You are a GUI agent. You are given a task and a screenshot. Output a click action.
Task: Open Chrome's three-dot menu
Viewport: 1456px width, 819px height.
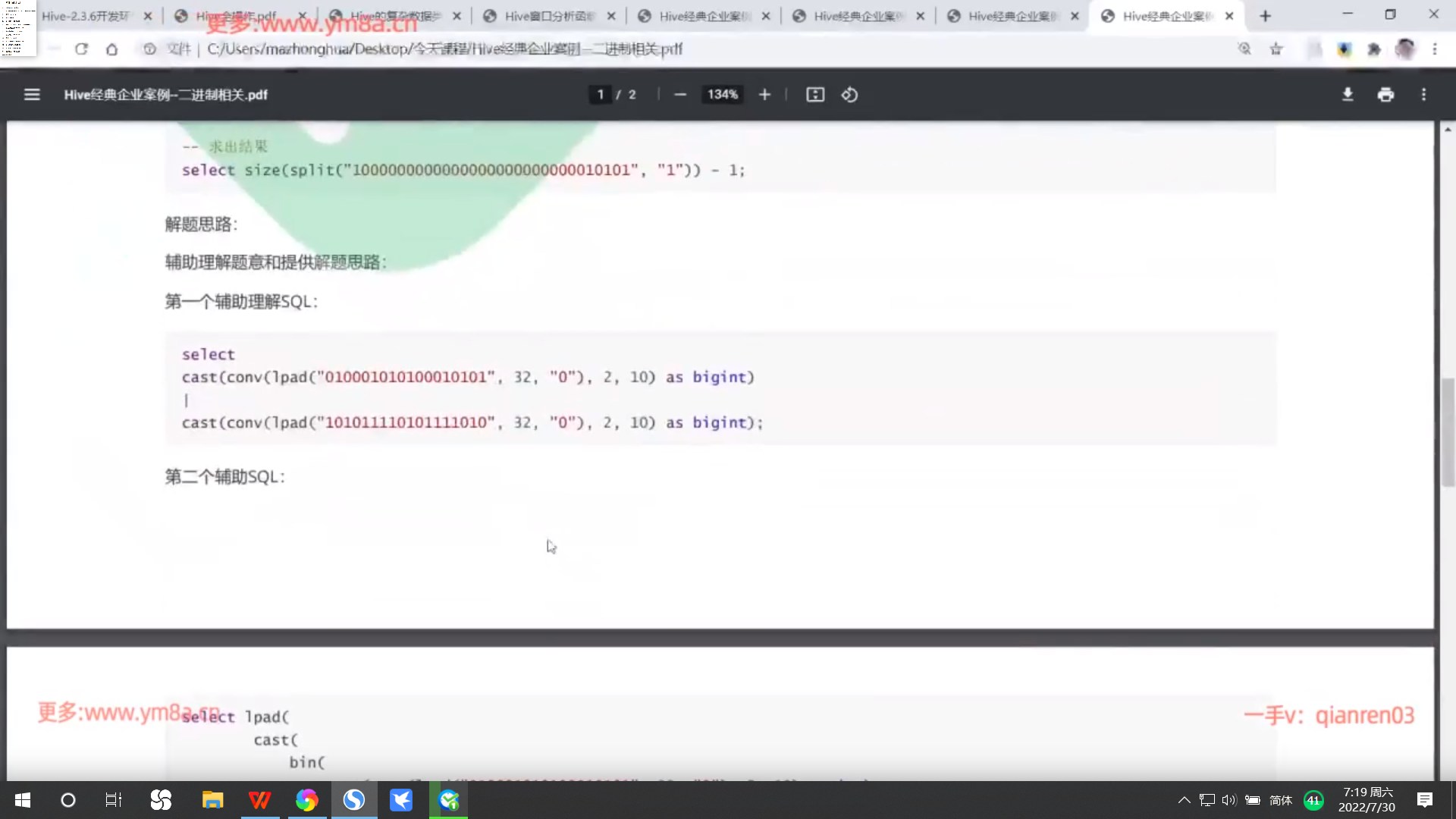pyautogui.click(x=1435, y=49)
